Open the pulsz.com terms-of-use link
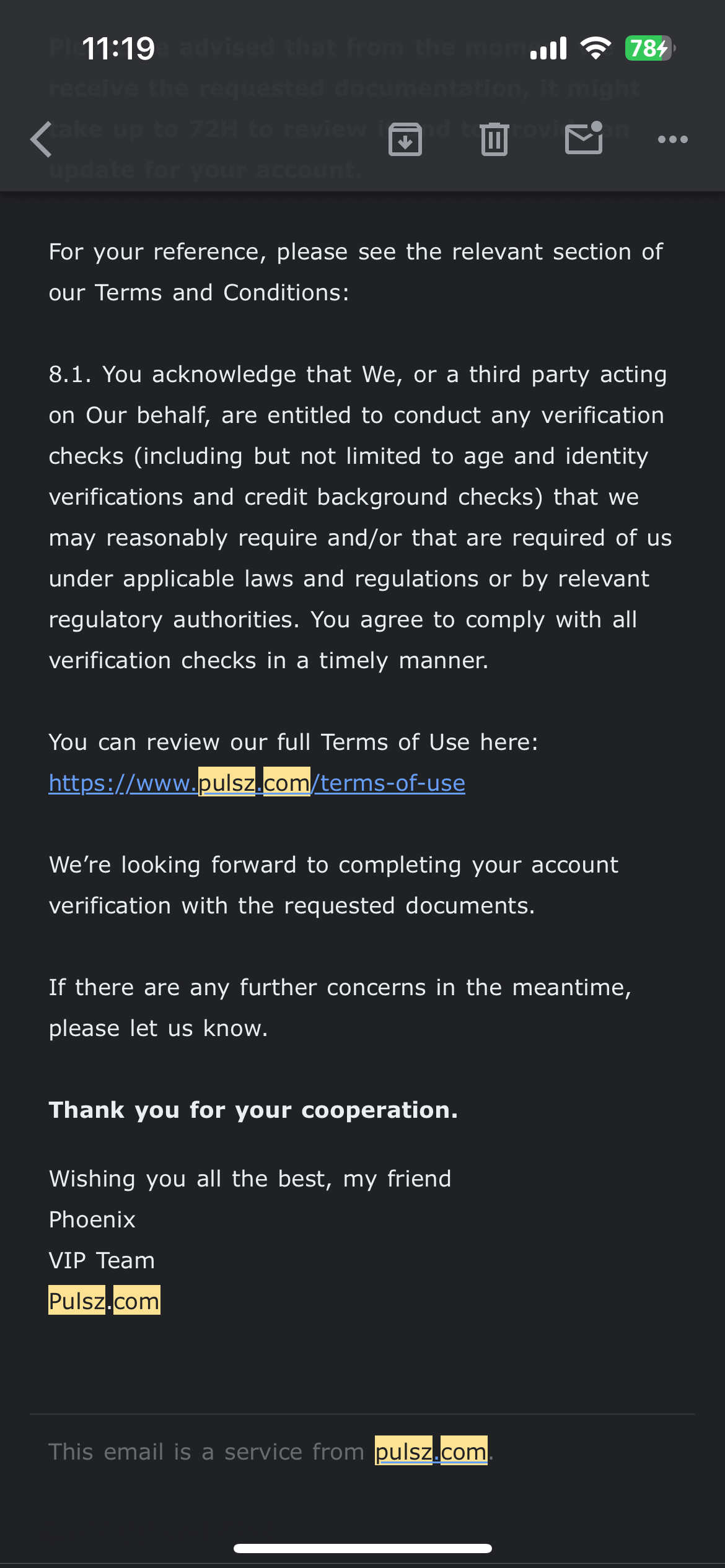The height and width of the screenshot is (1568, 725). (257, 783)
